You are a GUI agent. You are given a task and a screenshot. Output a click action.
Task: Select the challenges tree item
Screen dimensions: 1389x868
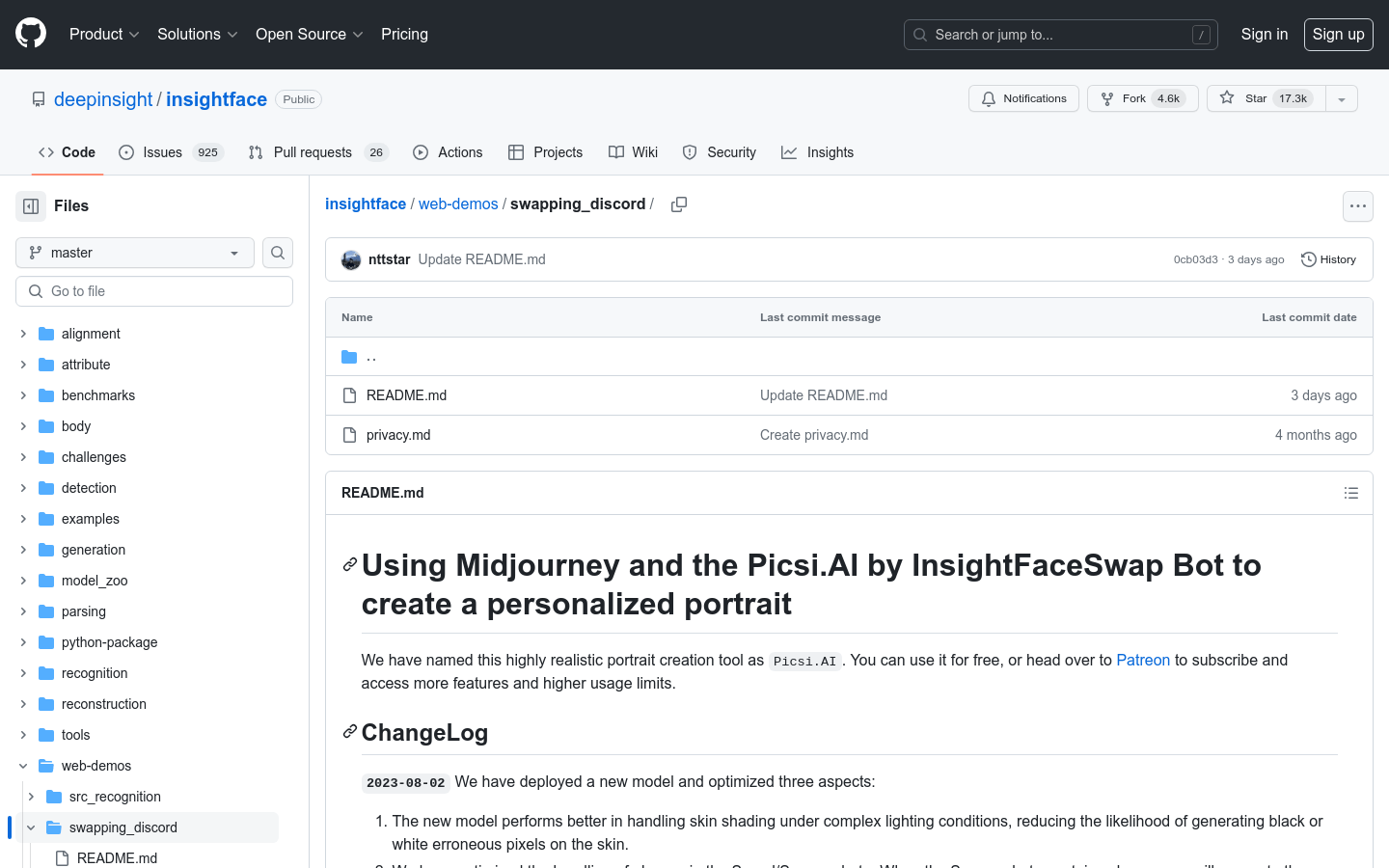pyautogui.click(x=94, y=457)
